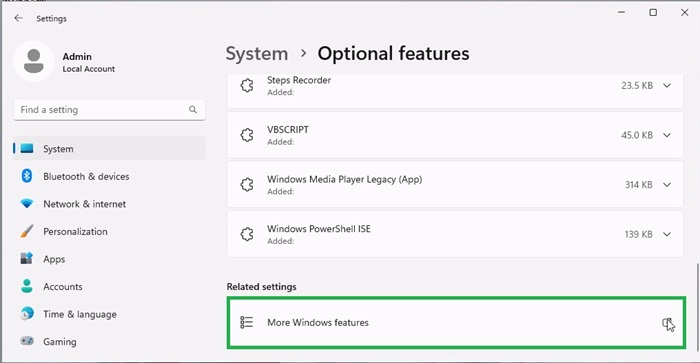The height and width of the screenshot is (363, 700).
Task: Click the System monitor icon in sidebar
Action: point(27,148)
